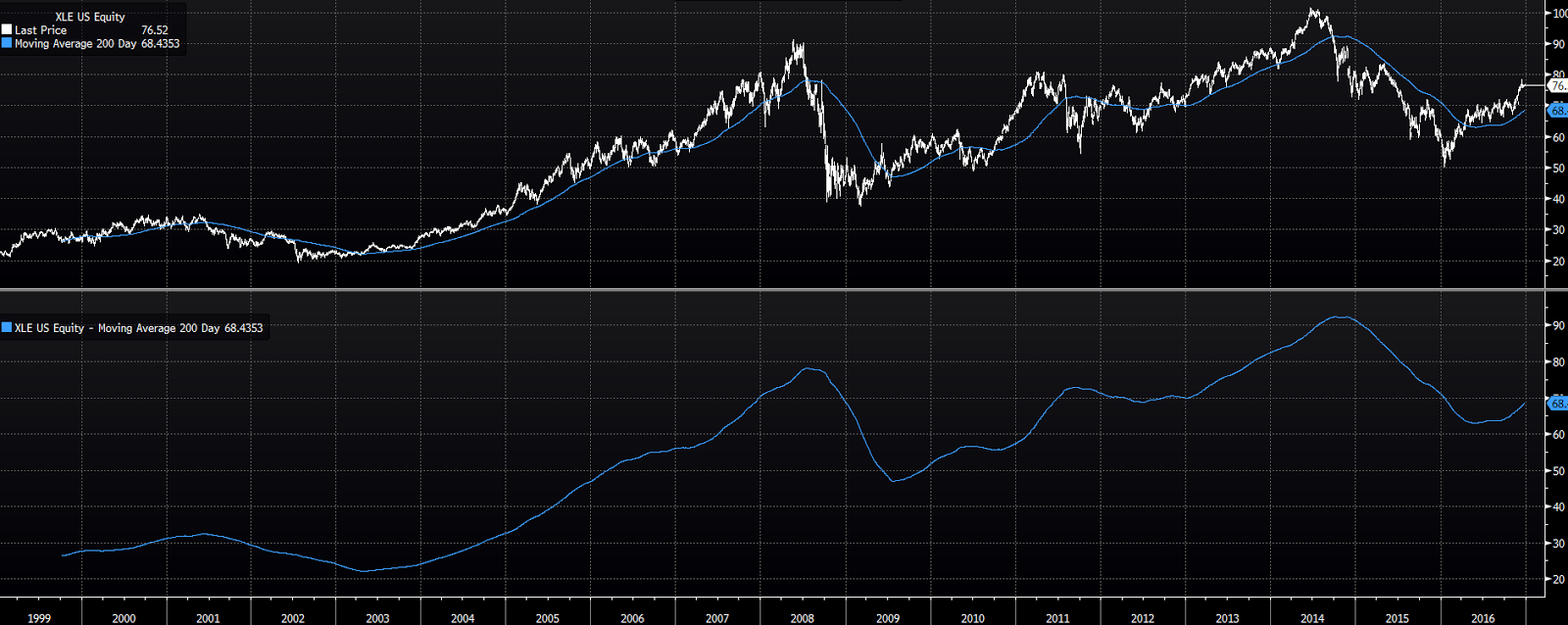Click the 2013 year label
The width and height of the screenshot is (1568, 625).
pyautogui.click(x=1227, y=618)
